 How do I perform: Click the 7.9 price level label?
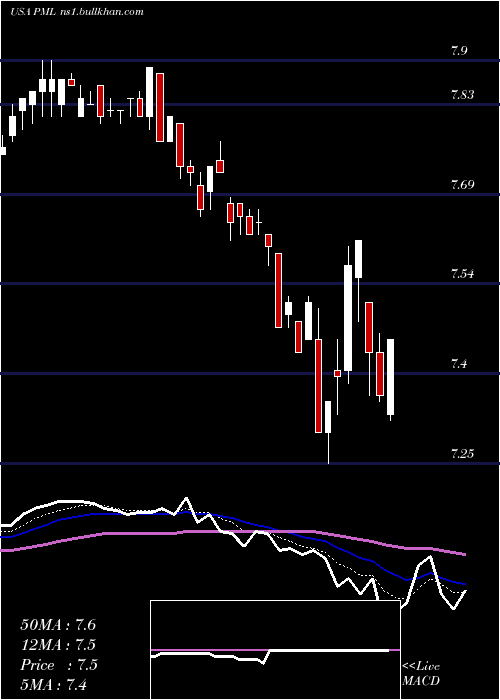[x=458, y=50]
